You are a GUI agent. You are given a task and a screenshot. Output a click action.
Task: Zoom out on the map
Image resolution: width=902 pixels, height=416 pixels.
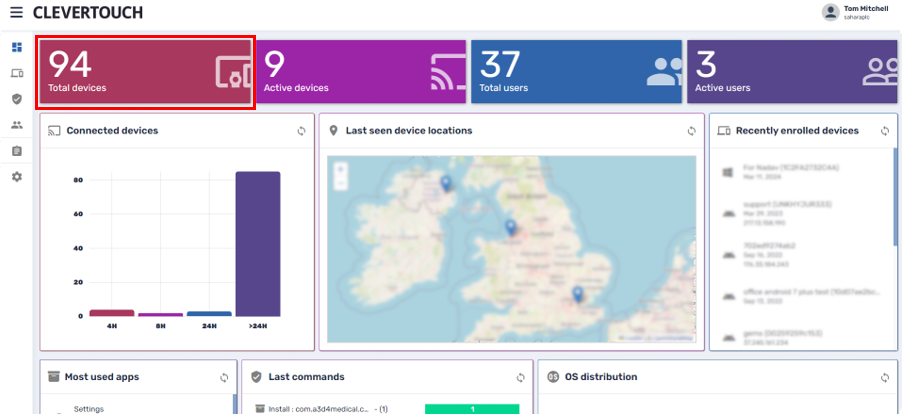341,183
